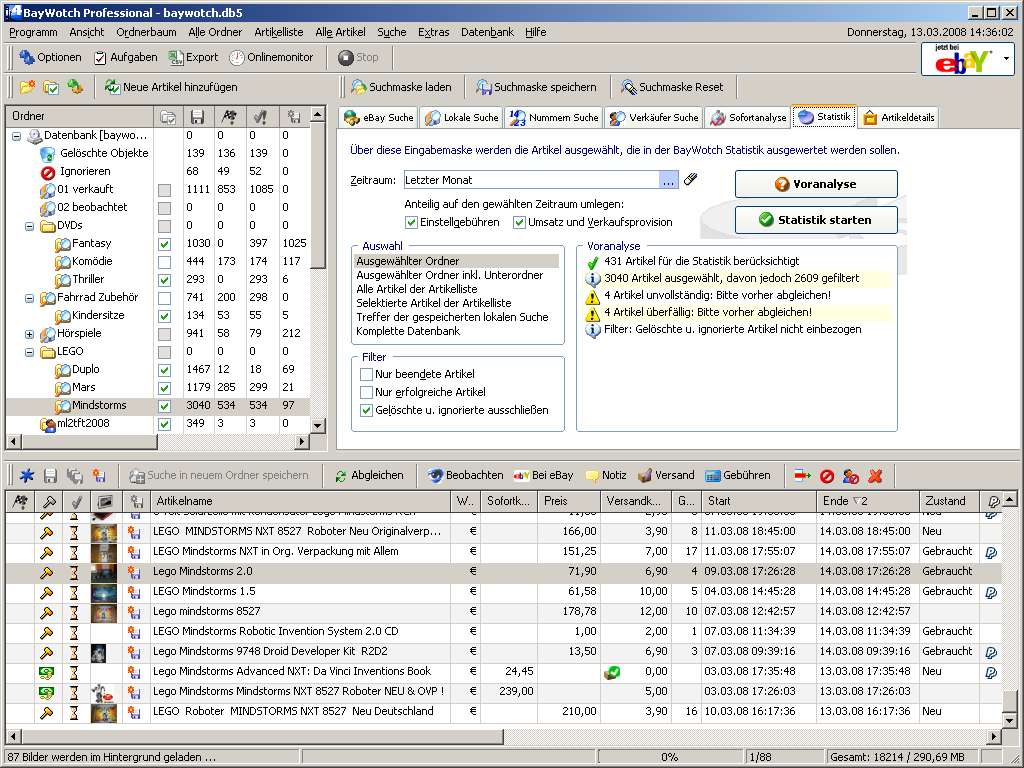The height and width of the screenshot is (768, 1024).
Task: Open the article via Bei eBay
Action: 543,475
